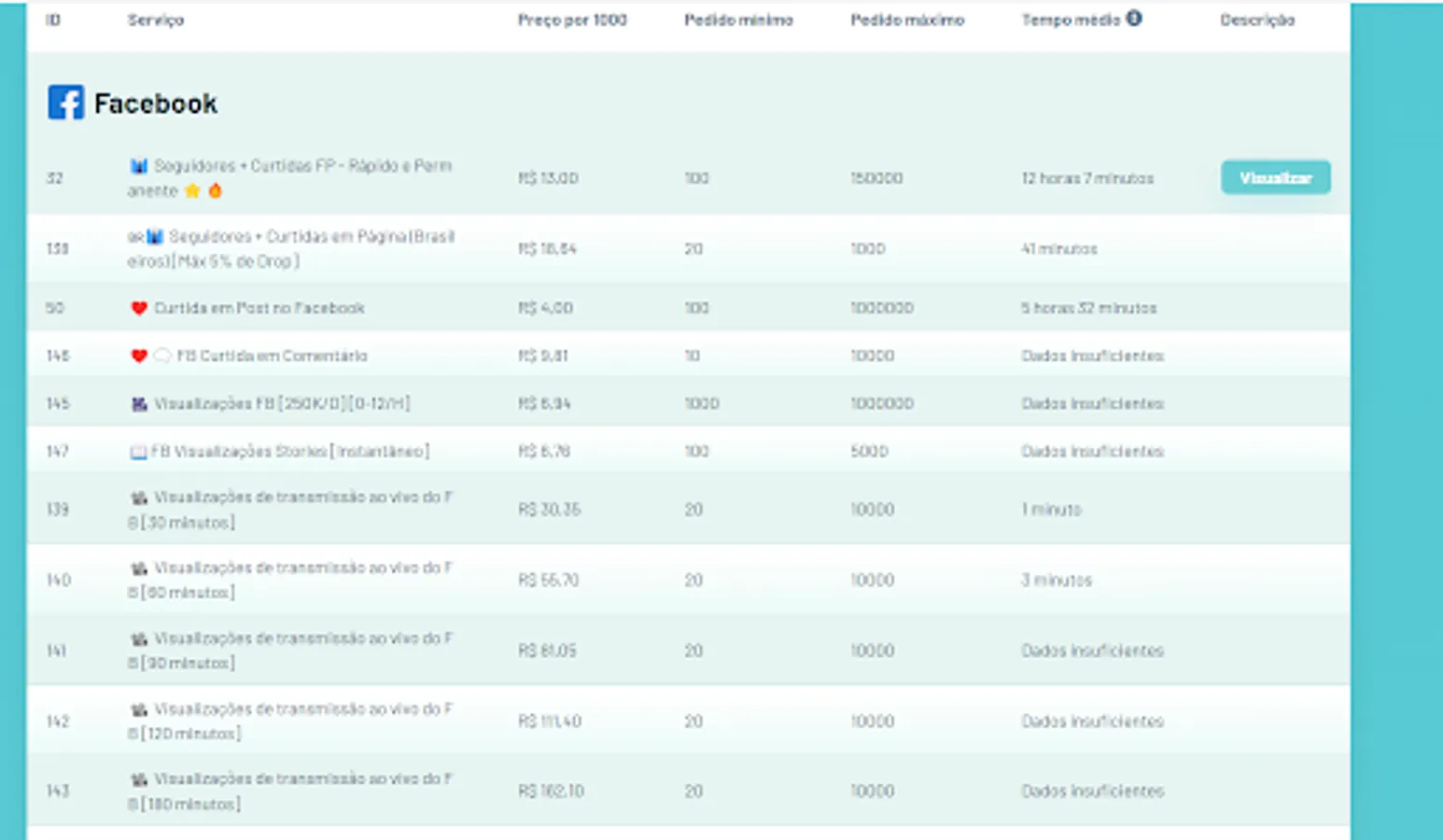1443x840 pixels.
Task: Select the live views [180 minutos] service
Action: pos(290,791)
